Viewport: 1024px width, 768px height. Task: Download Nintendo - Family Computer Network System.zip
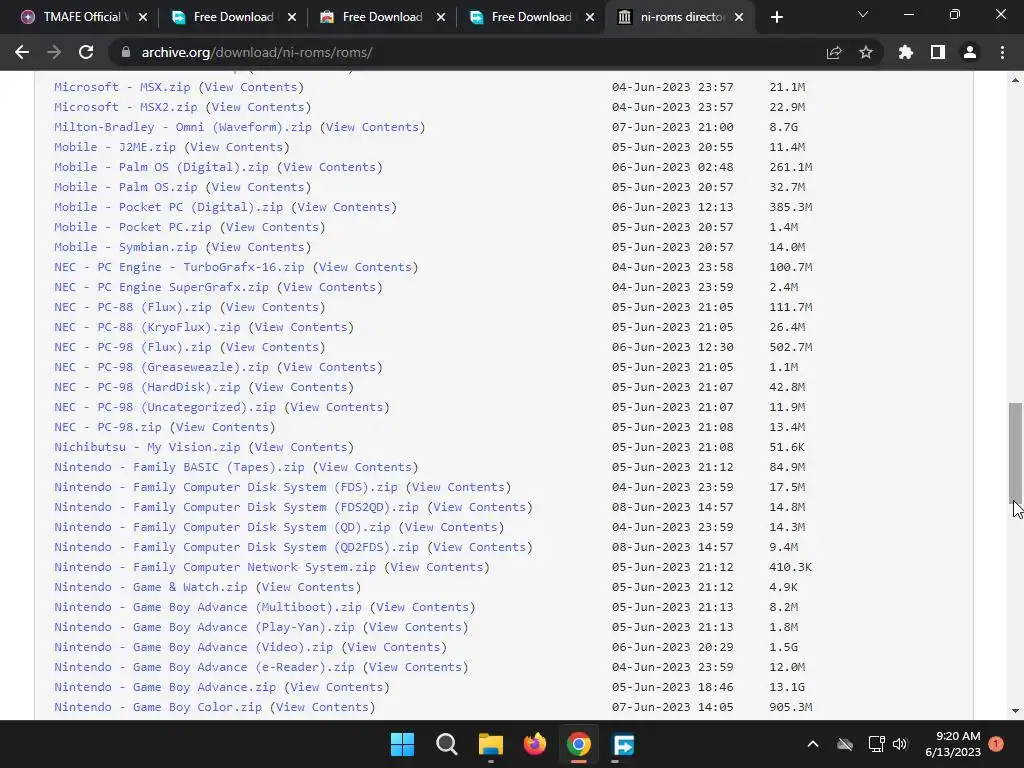[x=215, y=567]
